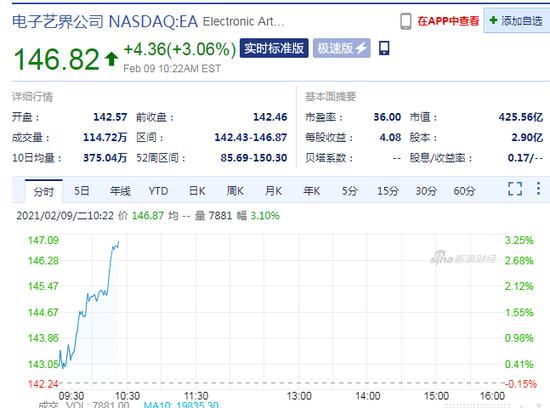Click the 添加自选 button

pos(517,20)
